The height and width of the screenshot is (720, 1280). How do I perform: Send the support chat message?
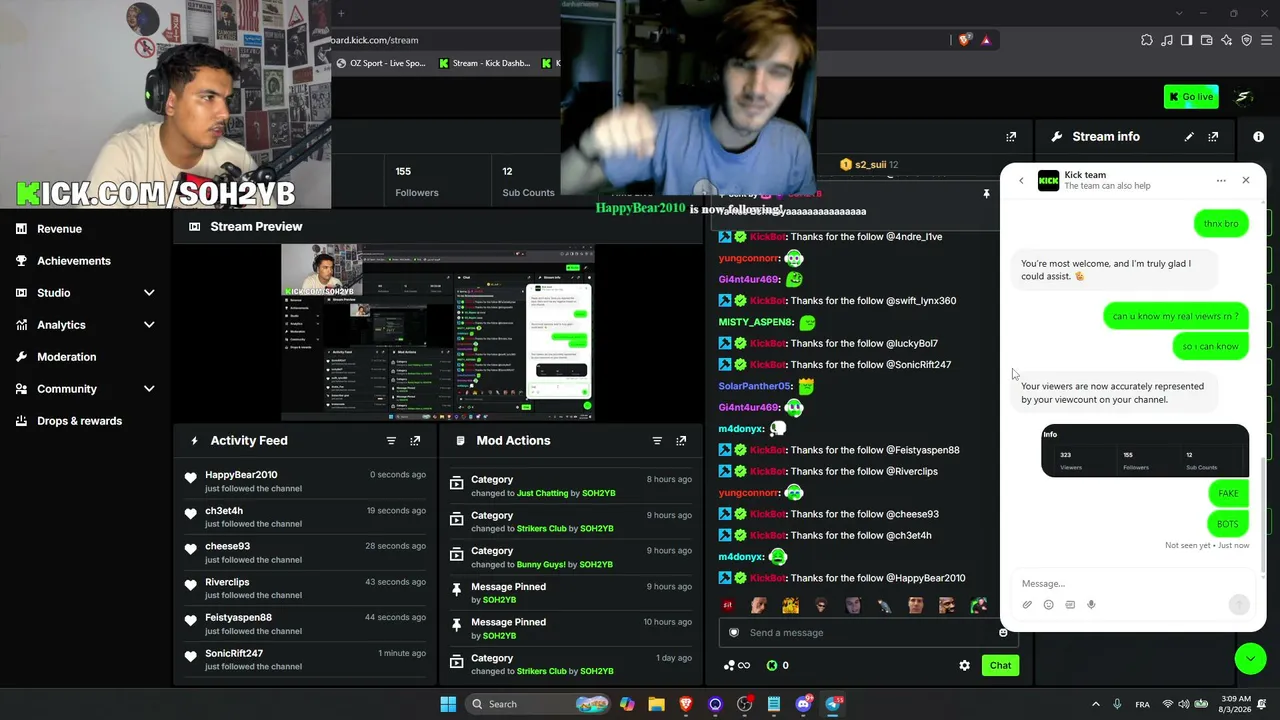pos(1239,604)
